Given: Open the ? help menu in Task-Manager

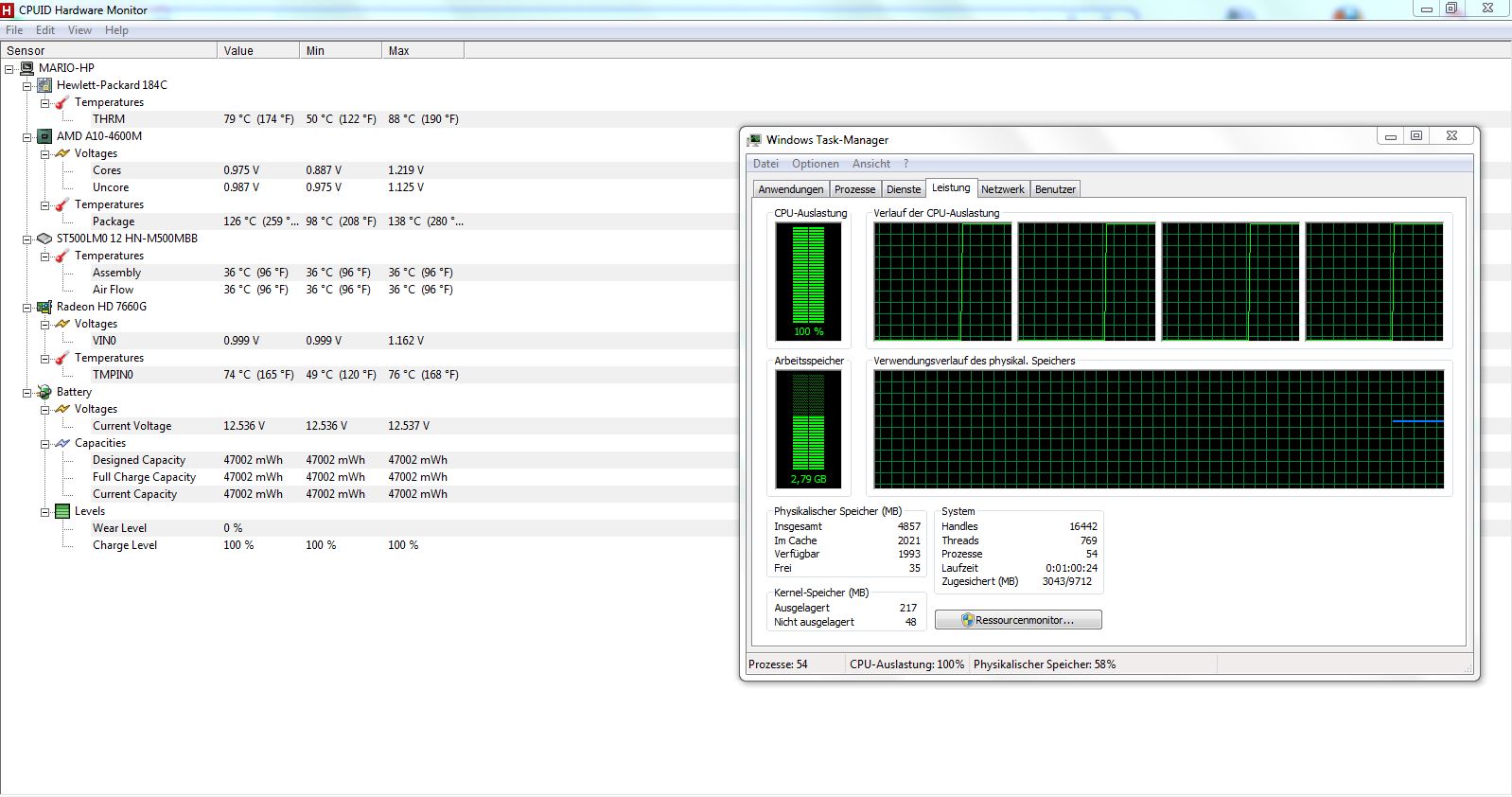Looking at the screenshot, I should (905, 164).
